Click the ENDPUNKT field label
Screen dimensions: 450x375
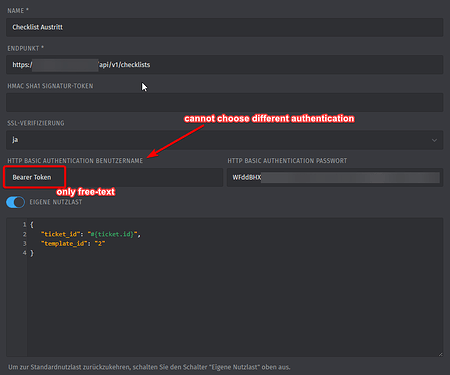pos(25,48)
